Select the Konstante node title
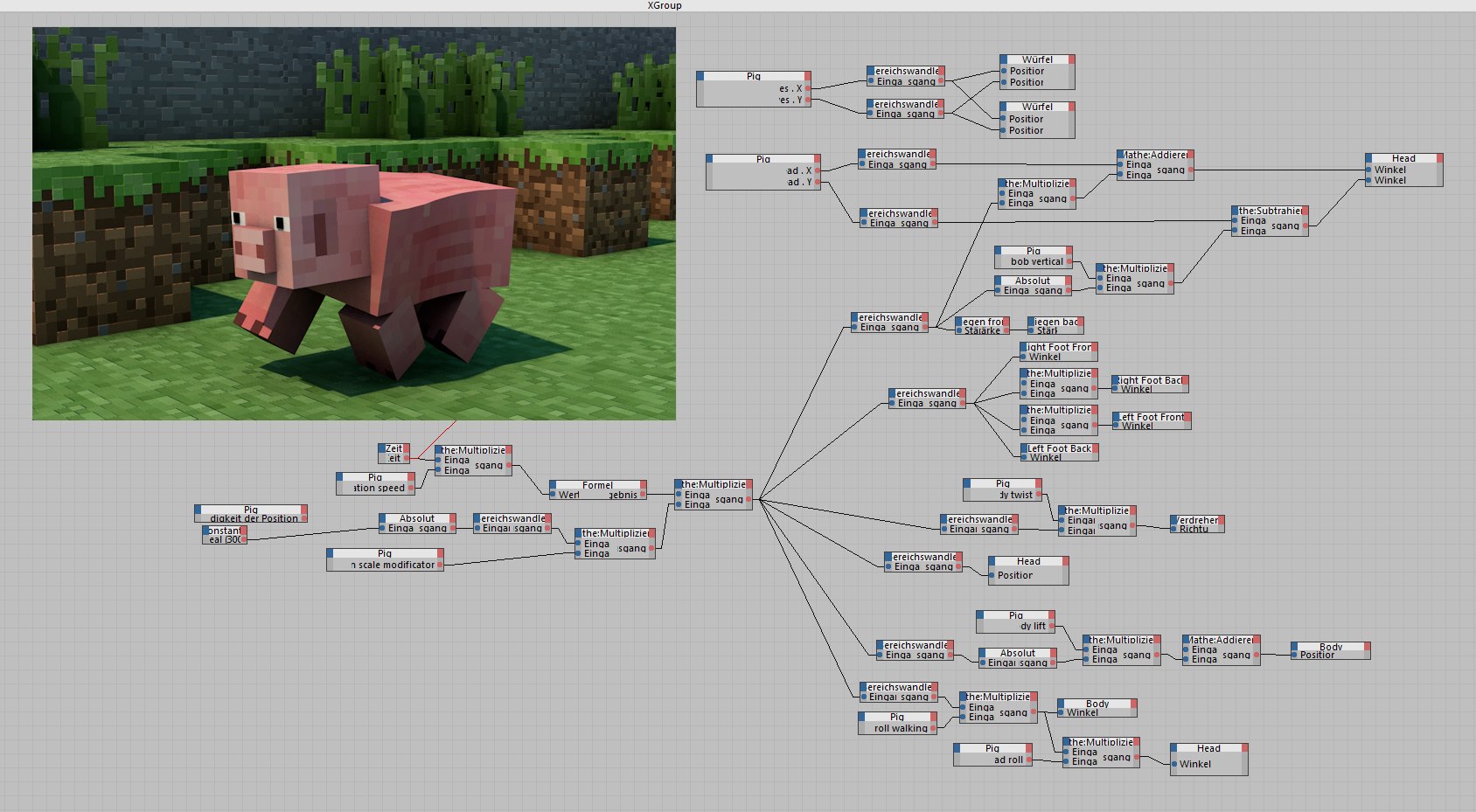The width and height of the screenshot is (1476, 812). [225, 531]
